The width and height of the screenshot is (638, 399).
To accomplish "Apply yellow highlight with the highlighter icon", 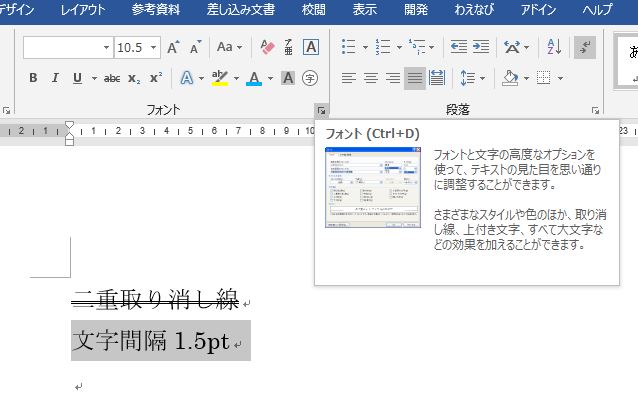I will point(220,78).
